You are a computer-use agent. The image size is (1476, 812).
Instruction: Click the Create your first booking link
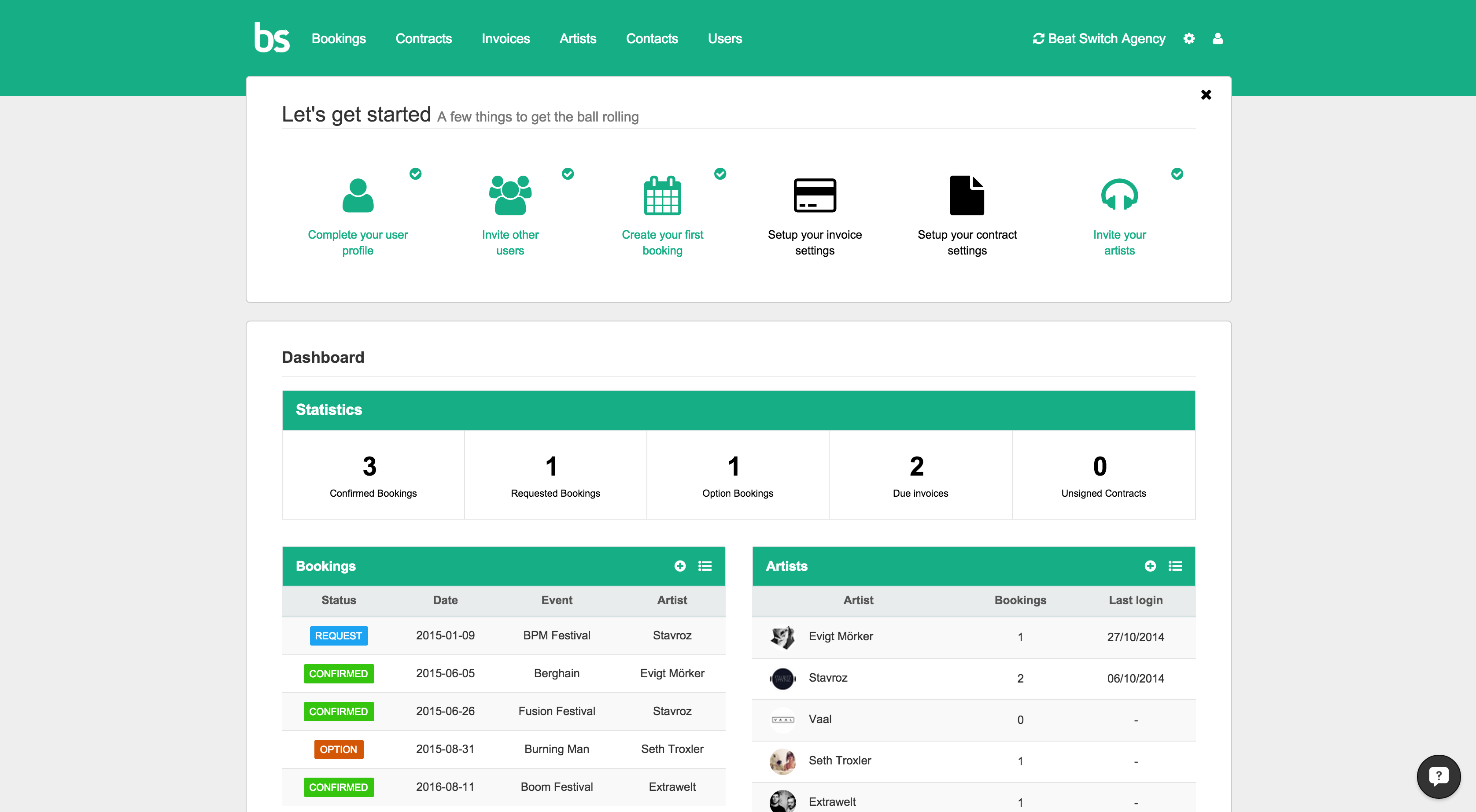(662, 242)
